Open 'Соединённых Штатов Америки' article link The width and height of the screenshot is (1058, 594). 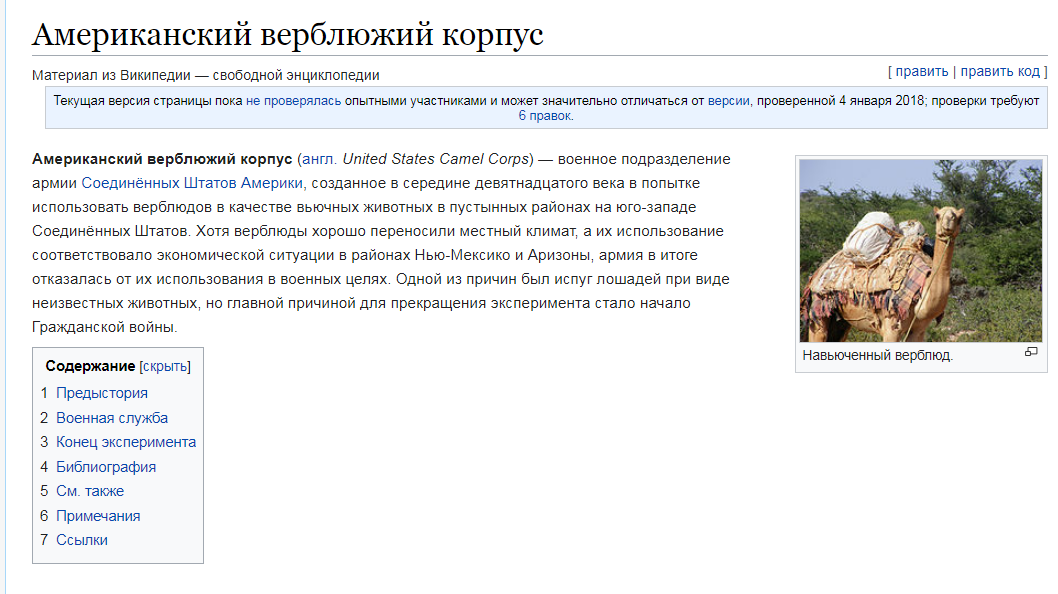[x=192, y=183]
